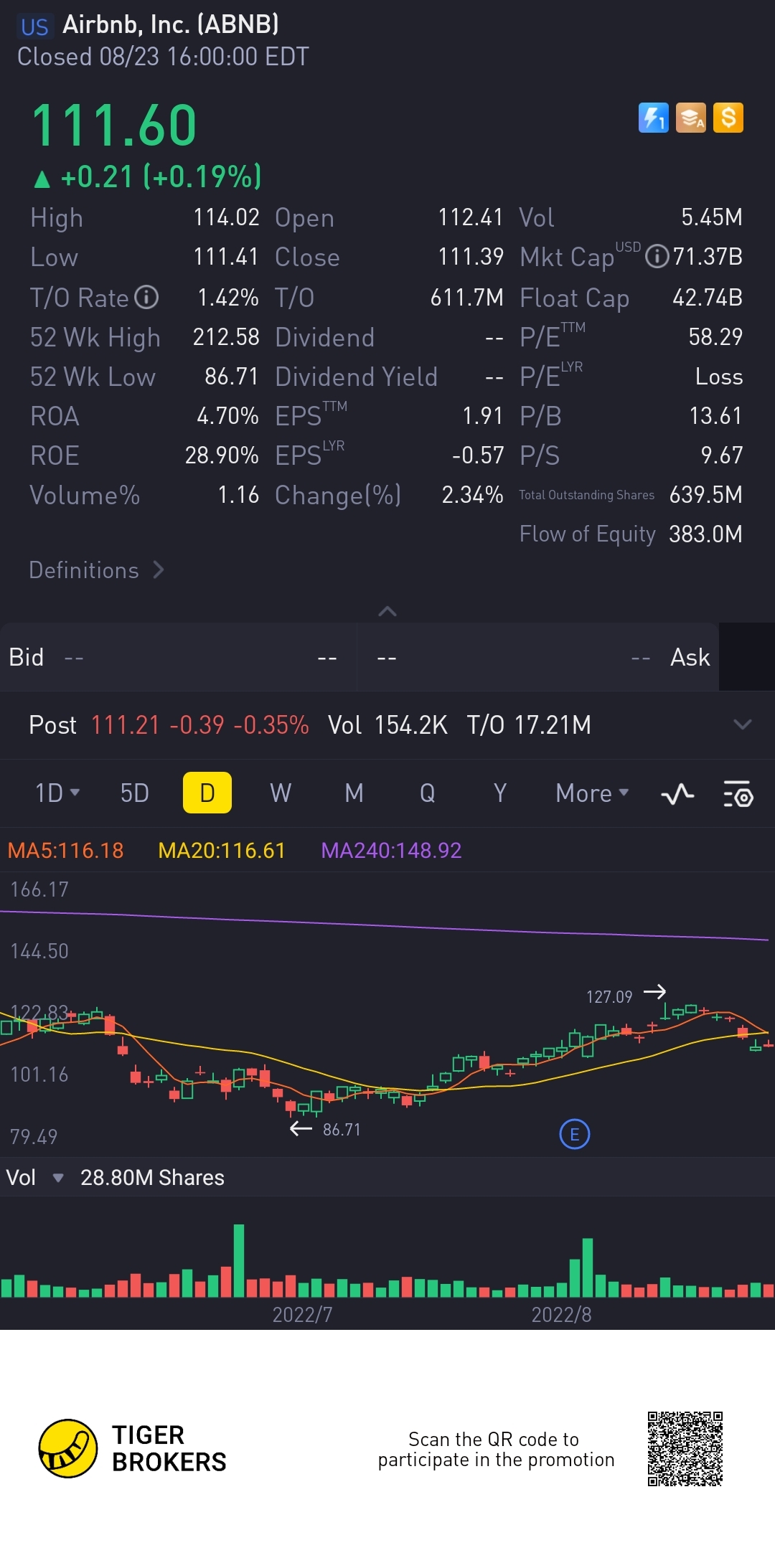Tap the EPS TTM value 1.91
Image resolution: width=775 pixels, height=1568 pixels.
coord(483,415)
